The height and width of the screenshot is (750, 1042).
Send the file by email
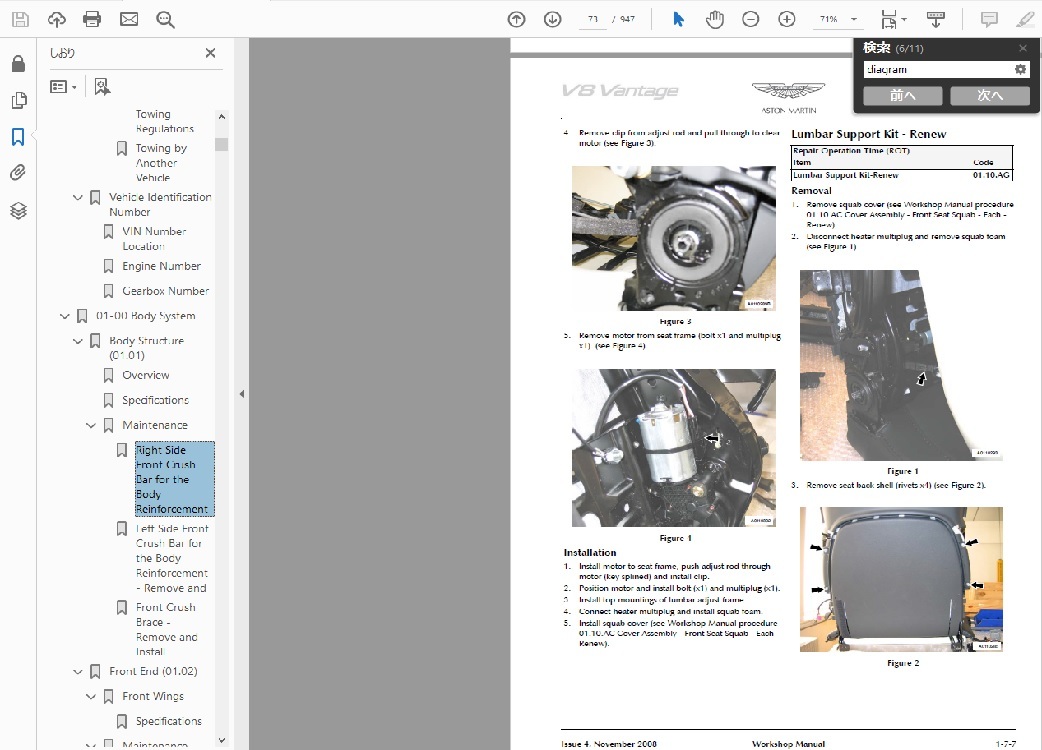point(129,19)
